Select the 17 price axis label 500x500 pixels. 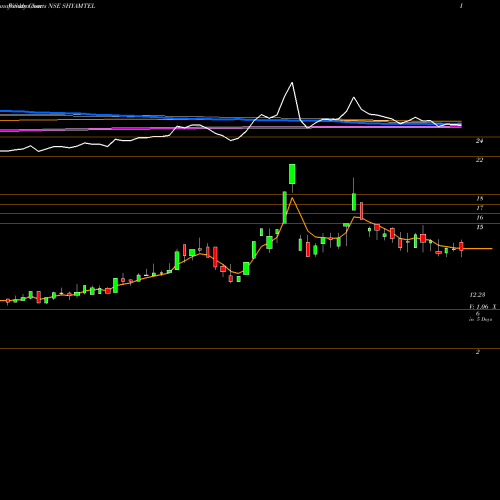pos(479,208)
